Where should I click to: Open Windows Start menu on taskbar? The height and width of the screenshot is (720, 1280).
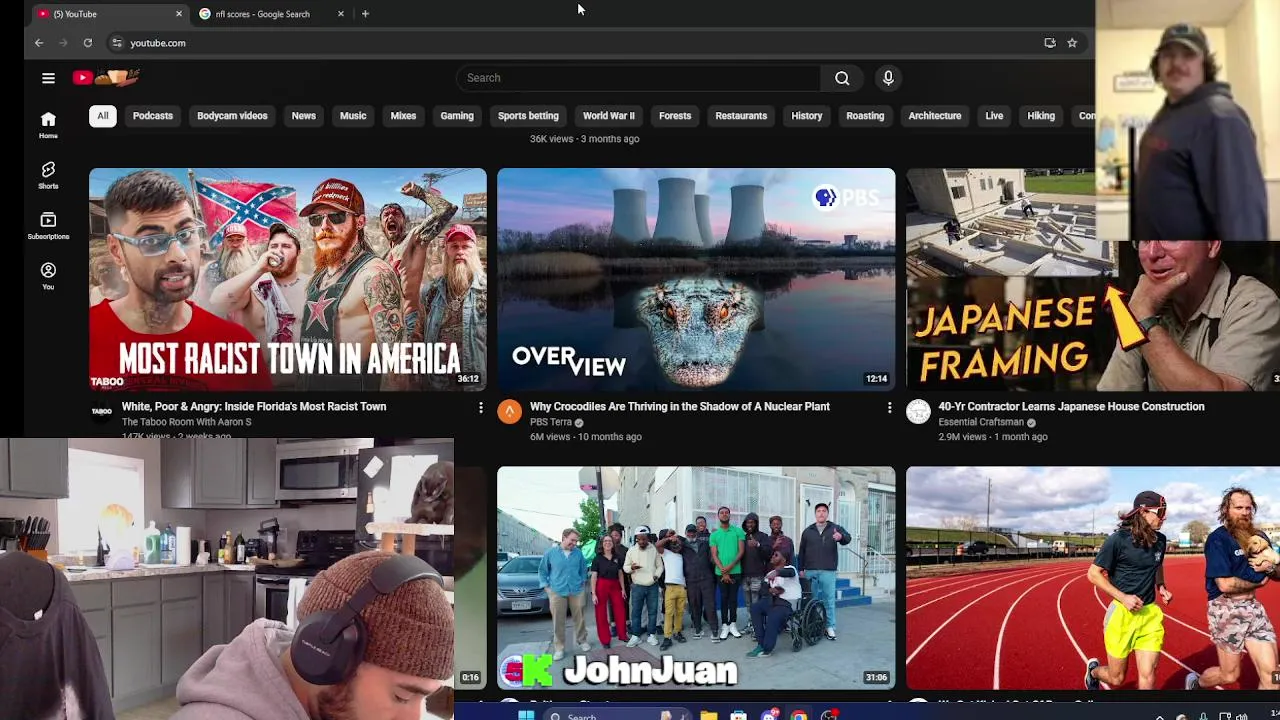[x=526, y=714]
